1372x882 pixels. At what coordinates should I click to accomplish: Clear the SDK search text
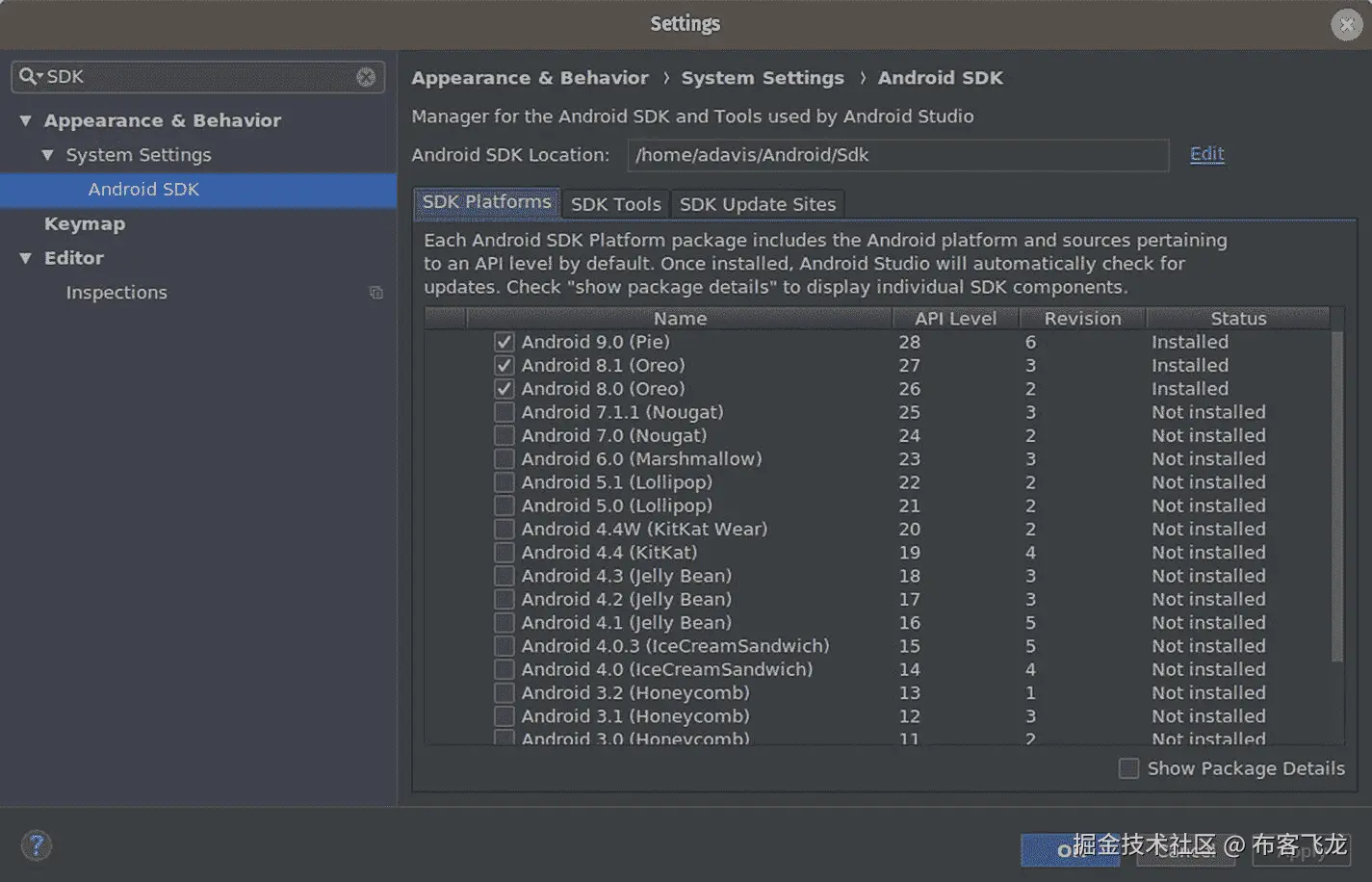point(366,77)
